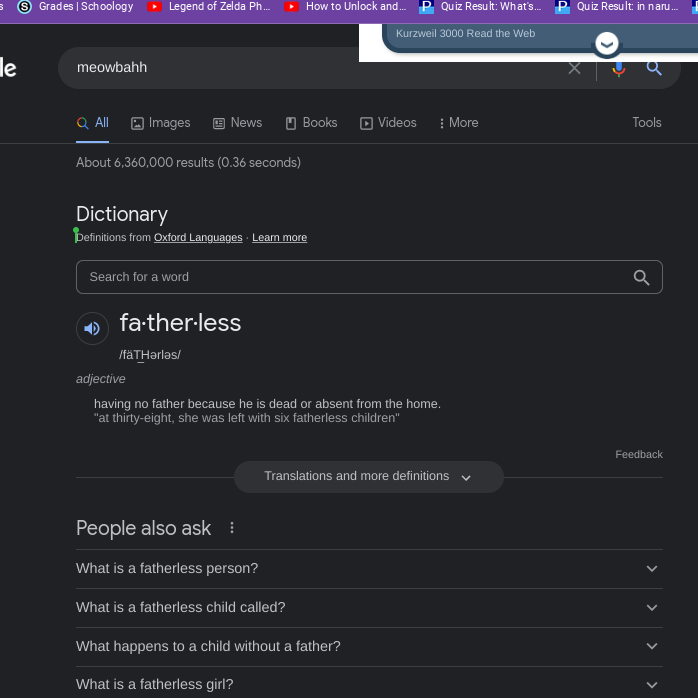Click the Learn more link
Viewport: 698px width, 698px height.
coord(279,238)
